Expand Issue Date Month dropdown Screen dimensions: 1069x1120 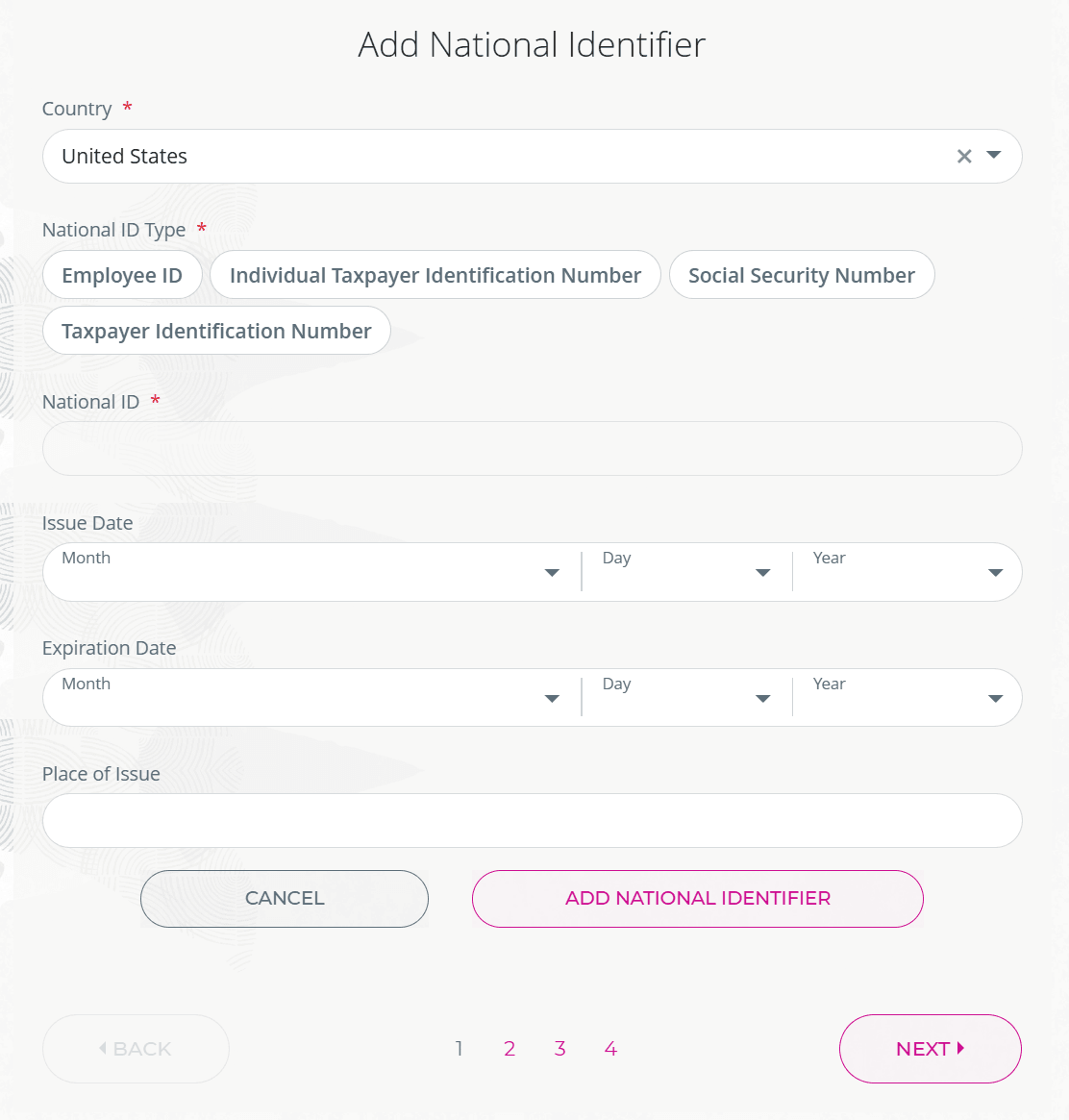coord(551,573)
